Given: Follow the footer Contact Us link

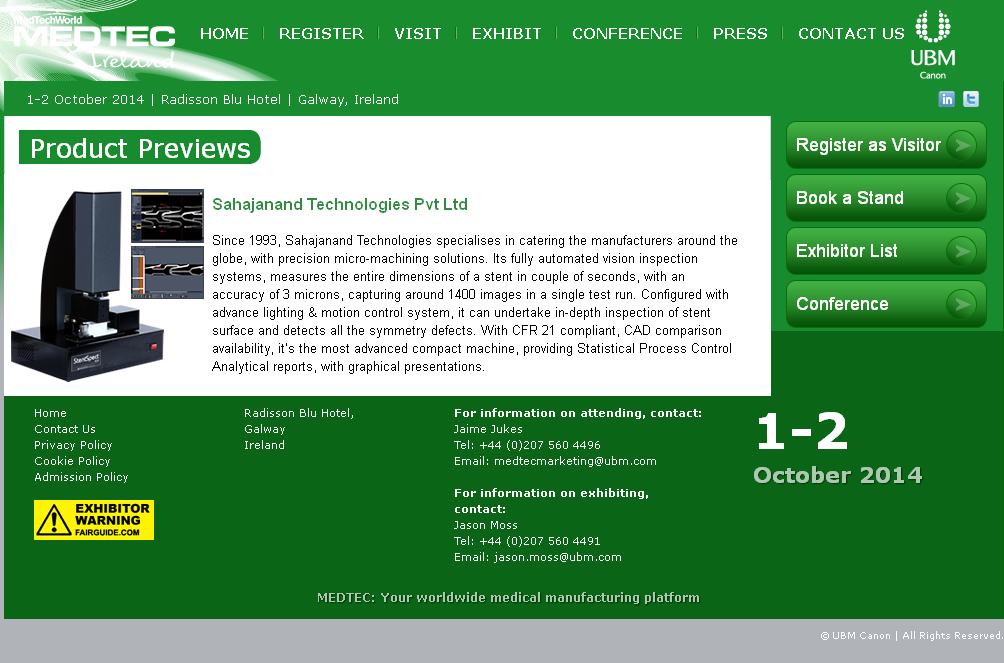Looking at the screenshot, I should 65,429.
